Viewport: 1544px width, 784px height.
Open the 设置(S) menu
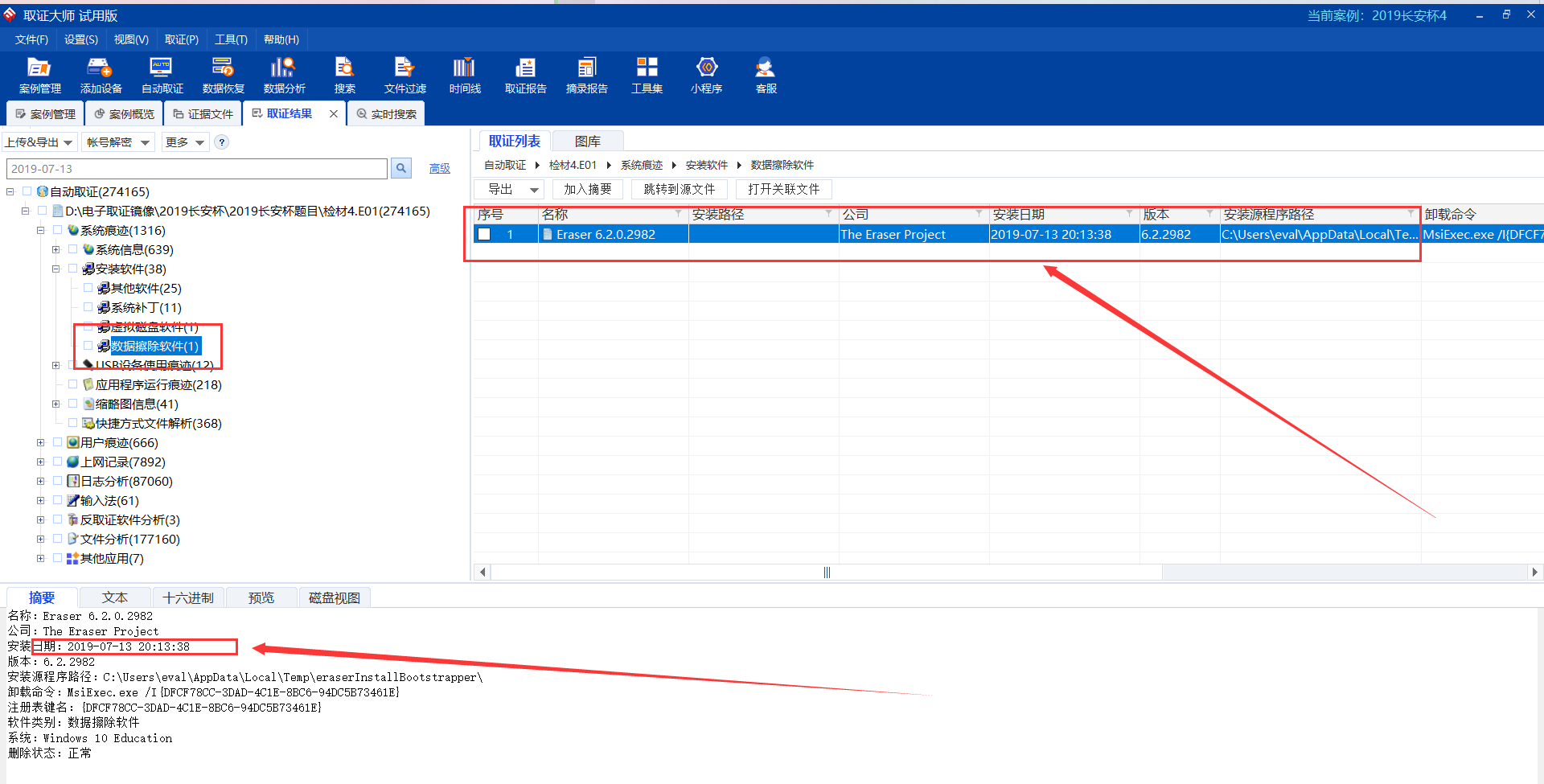click(x=81, y=39)
